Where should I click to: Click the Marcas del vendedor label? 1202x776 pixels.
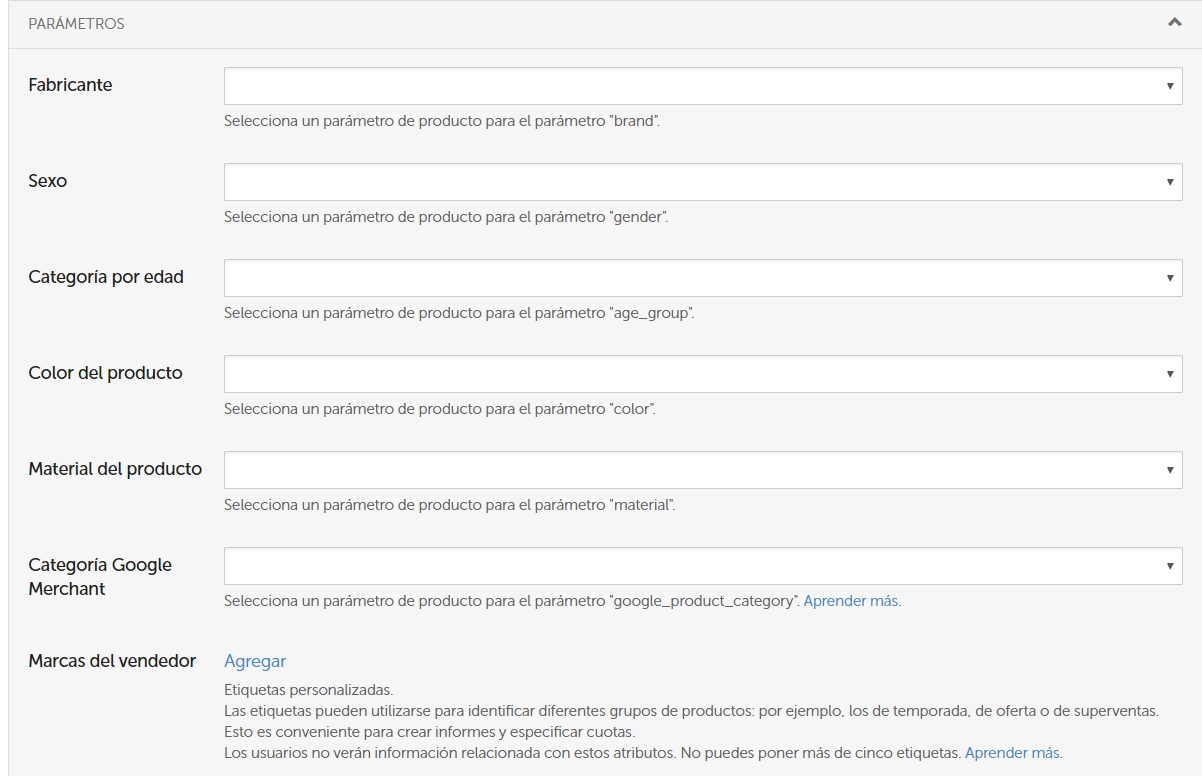click(112, 661)
